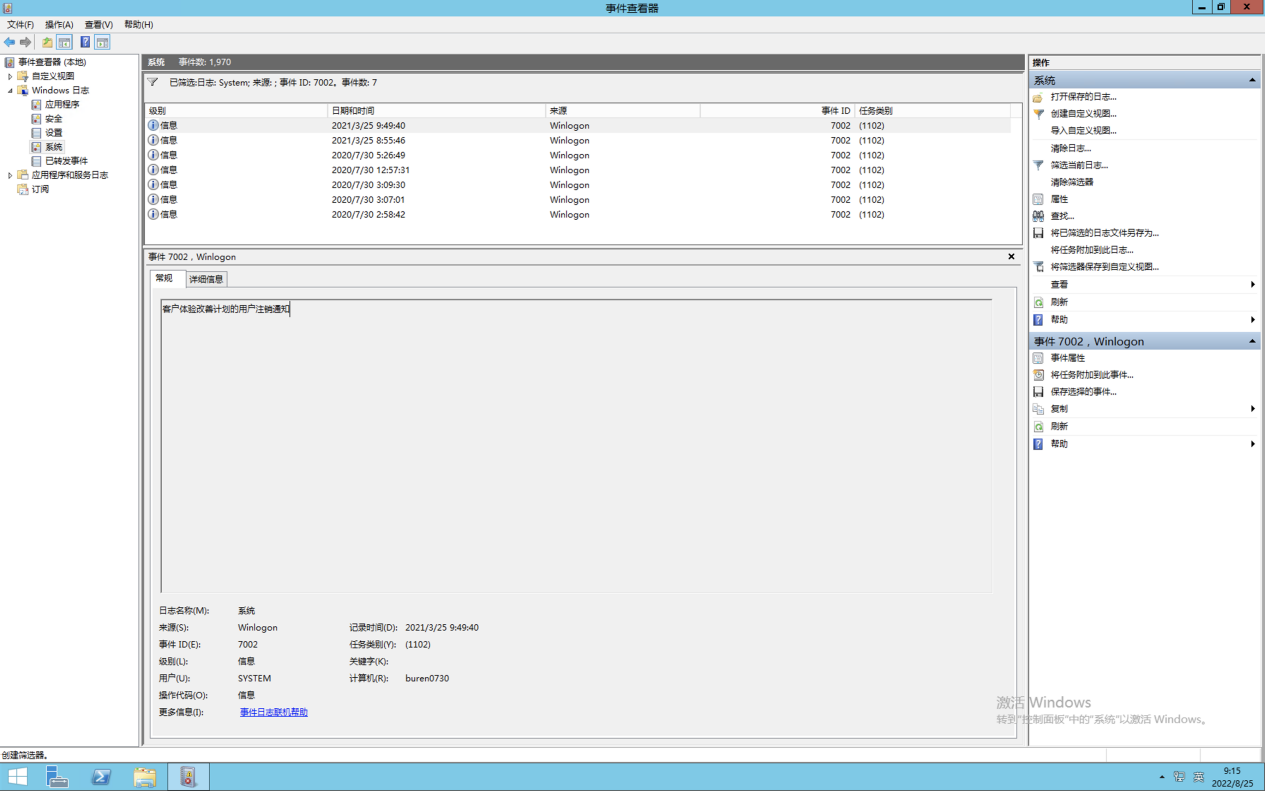This screenshot has width=1265, height=791.
Task: Collapse the 事件 7002, Winlogon section arrow
Action: click(1252, 341)
